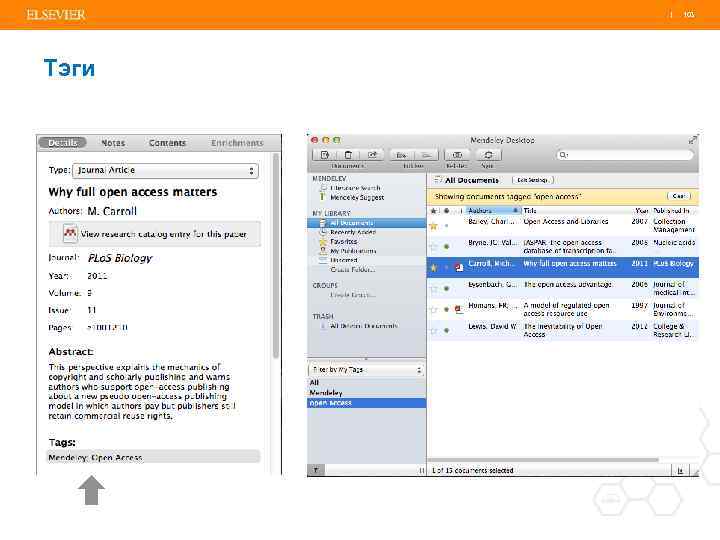Click Clear button in yellow filter bar
Viewport: 720px width, 540px height.
pos(679,196)
